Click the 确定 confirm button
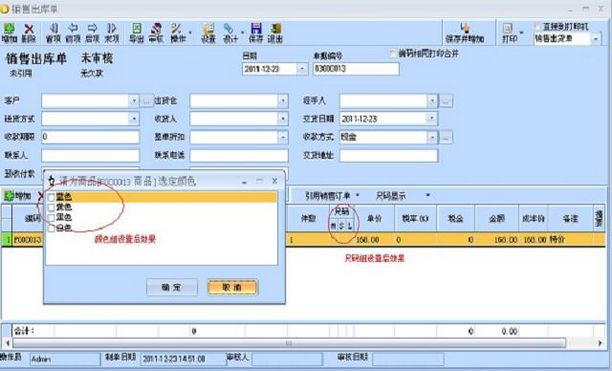 click(172, 288)
